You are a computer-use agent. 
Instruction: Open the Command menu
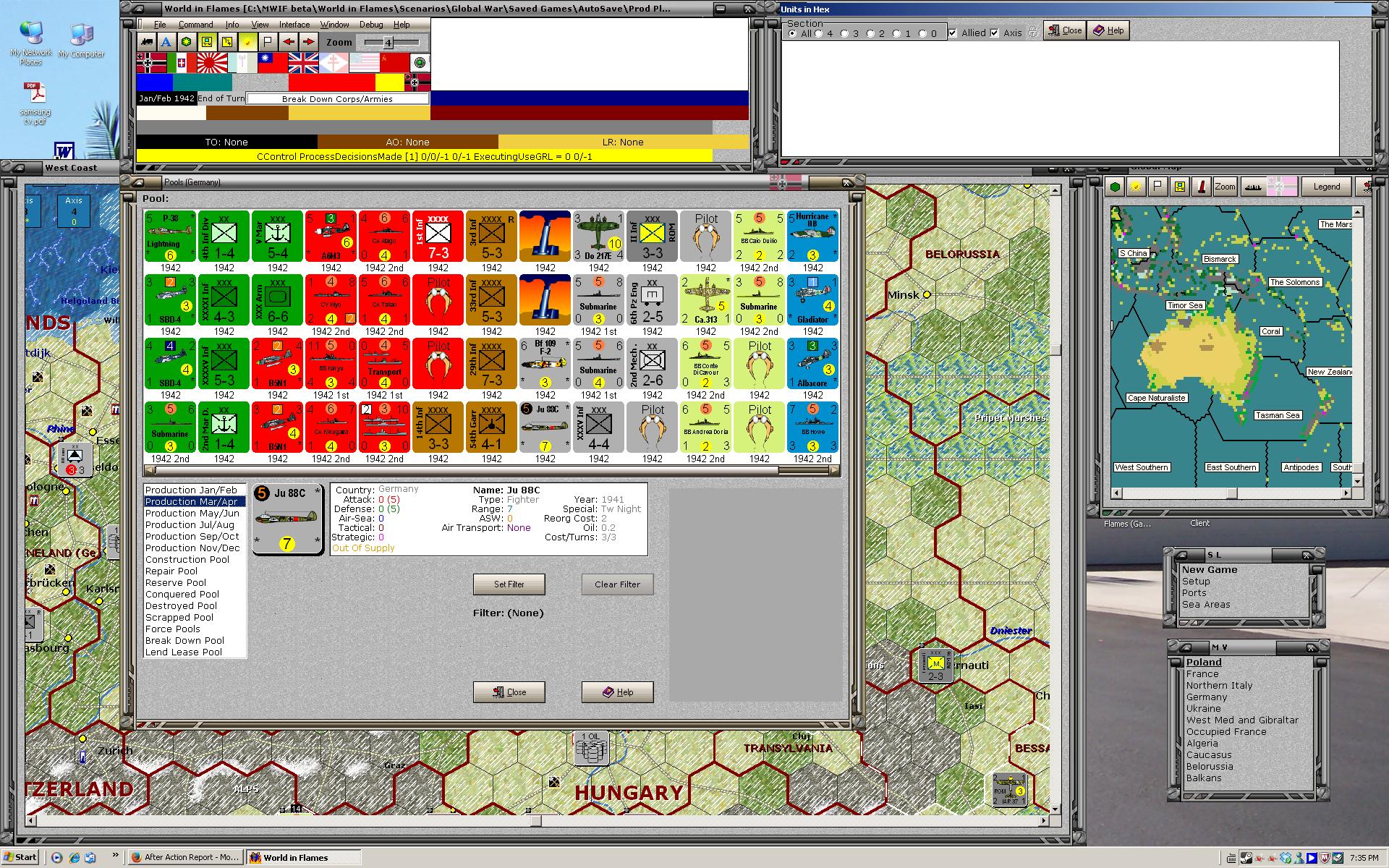tap(195, 25)
